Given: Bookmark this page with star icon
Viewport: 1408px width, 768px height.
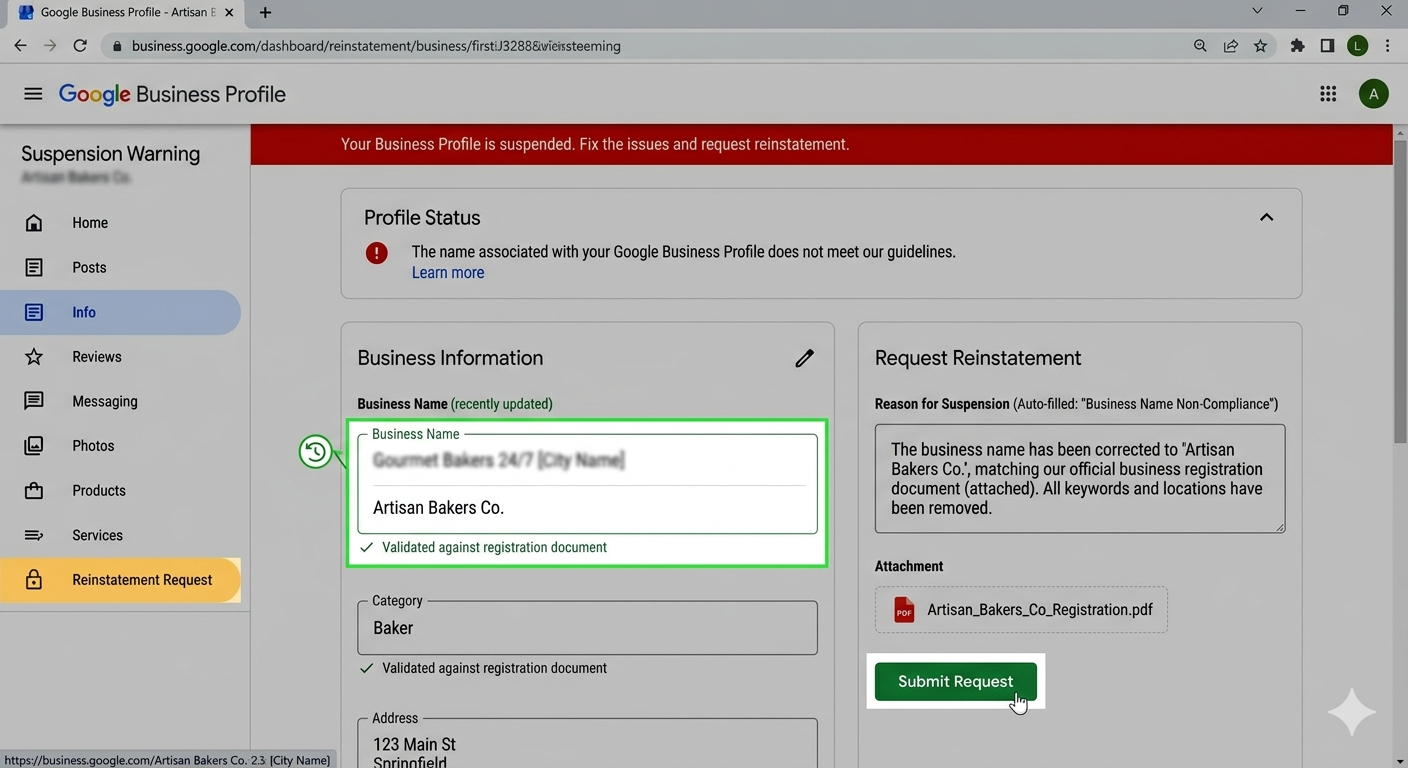Looking at the screenshot, I should 1260,46.
